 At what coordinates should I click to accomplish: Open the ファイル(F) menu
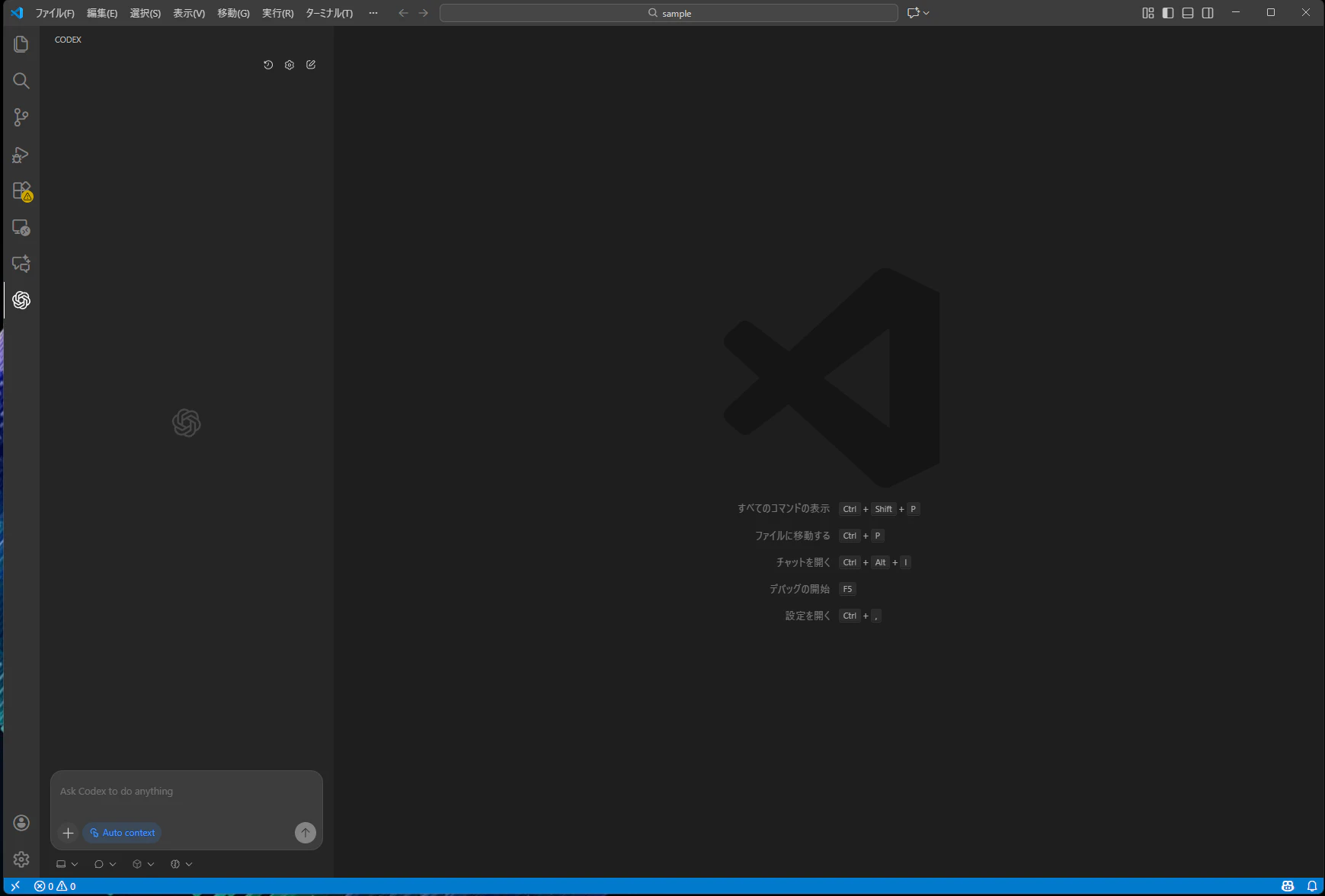point(55,13)
